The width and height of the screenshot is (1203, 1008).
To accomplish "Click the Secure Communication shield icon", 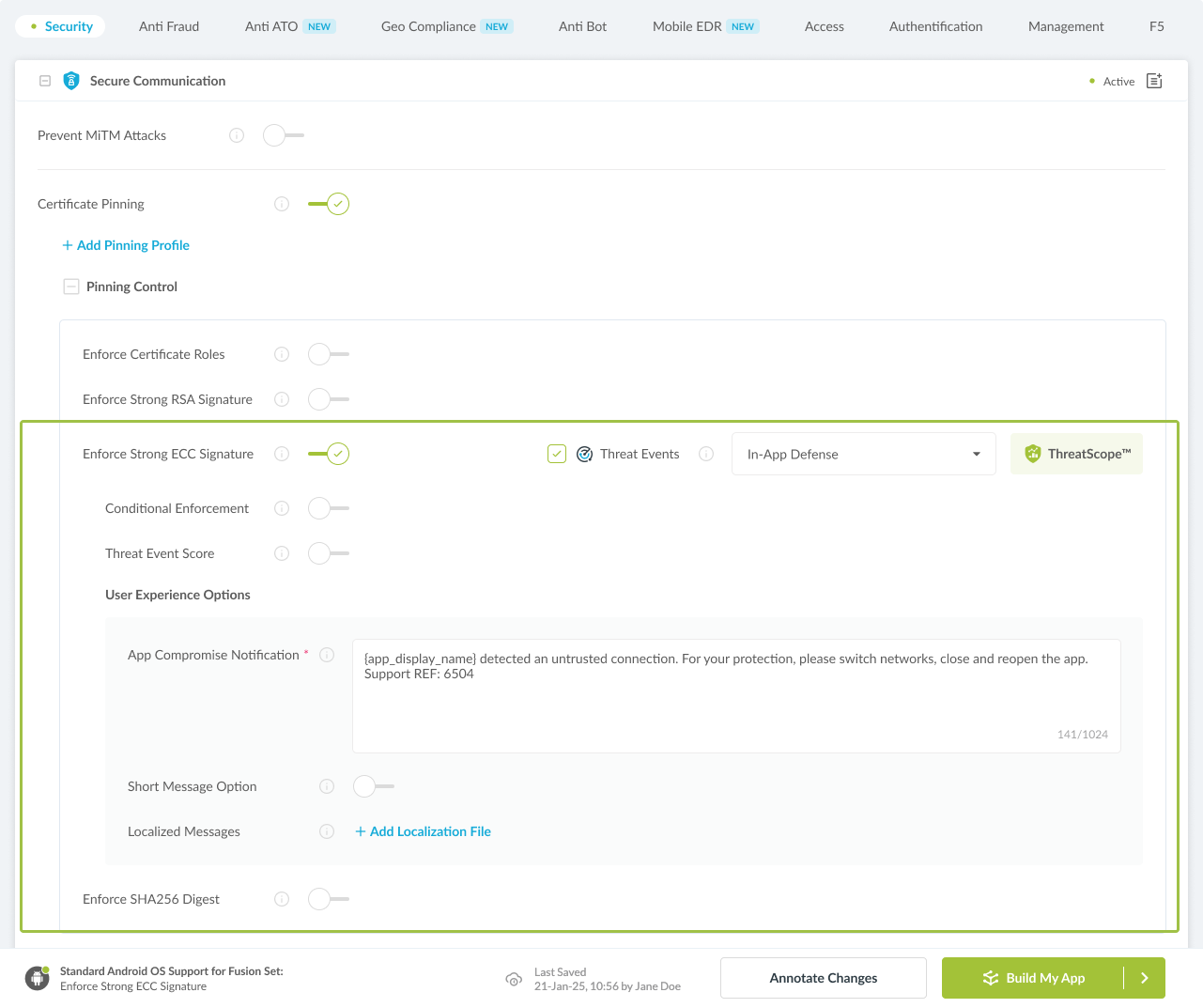I will [x=71, y=81].
